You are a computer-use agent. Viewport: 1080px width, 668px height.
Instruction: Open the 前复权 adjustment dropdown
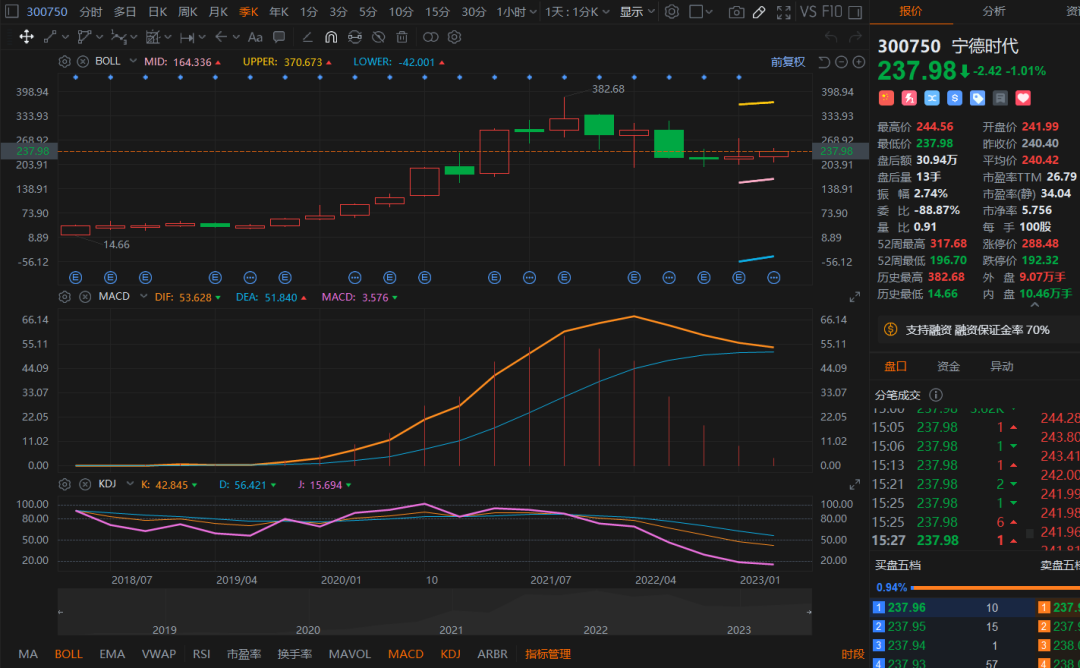[787, 62]
